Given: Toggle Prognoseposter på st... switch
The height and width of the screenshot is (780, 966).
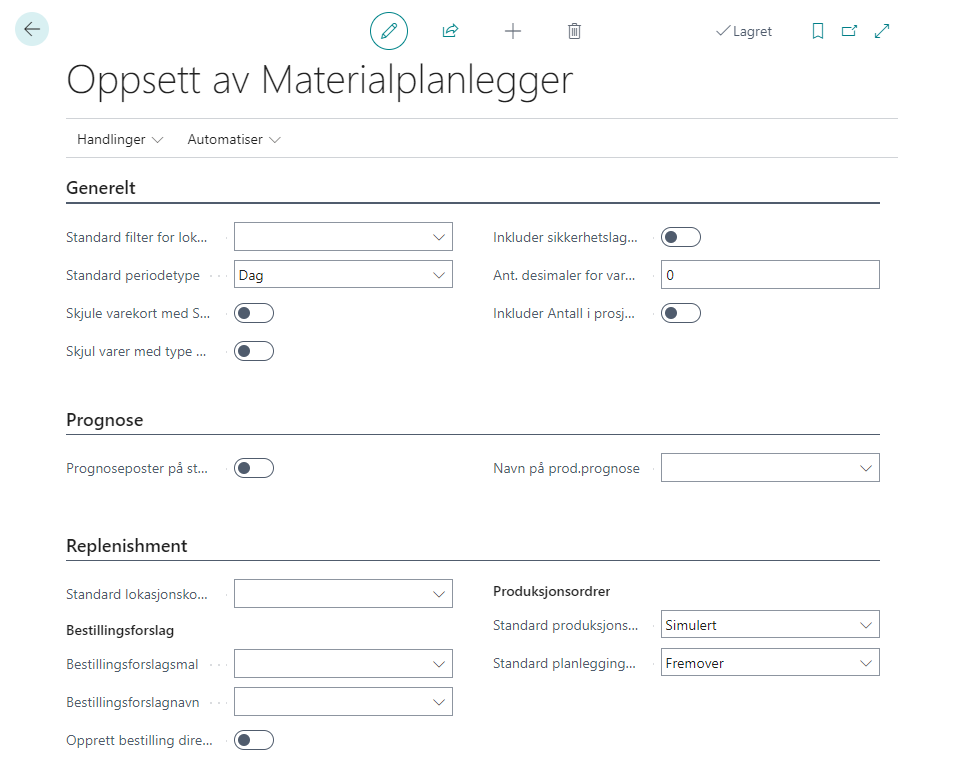Looking at the screenshot, I should point(253,468).
